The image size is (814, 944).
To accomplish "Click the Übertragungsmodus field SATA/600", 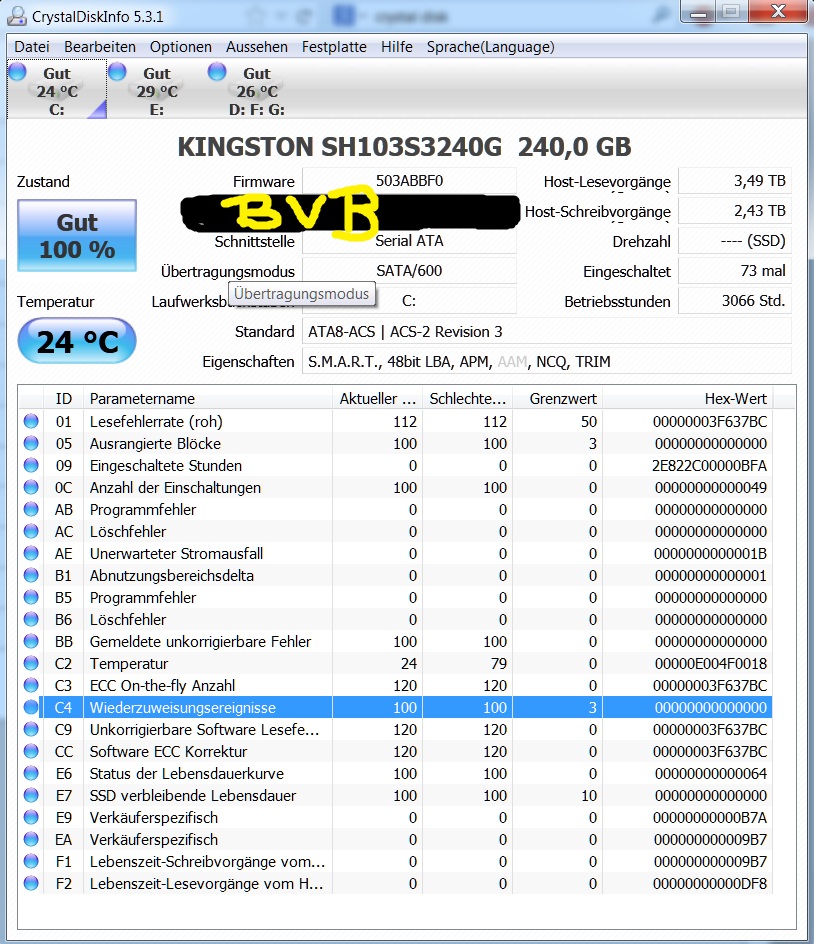I will click(x=409, y=271).
